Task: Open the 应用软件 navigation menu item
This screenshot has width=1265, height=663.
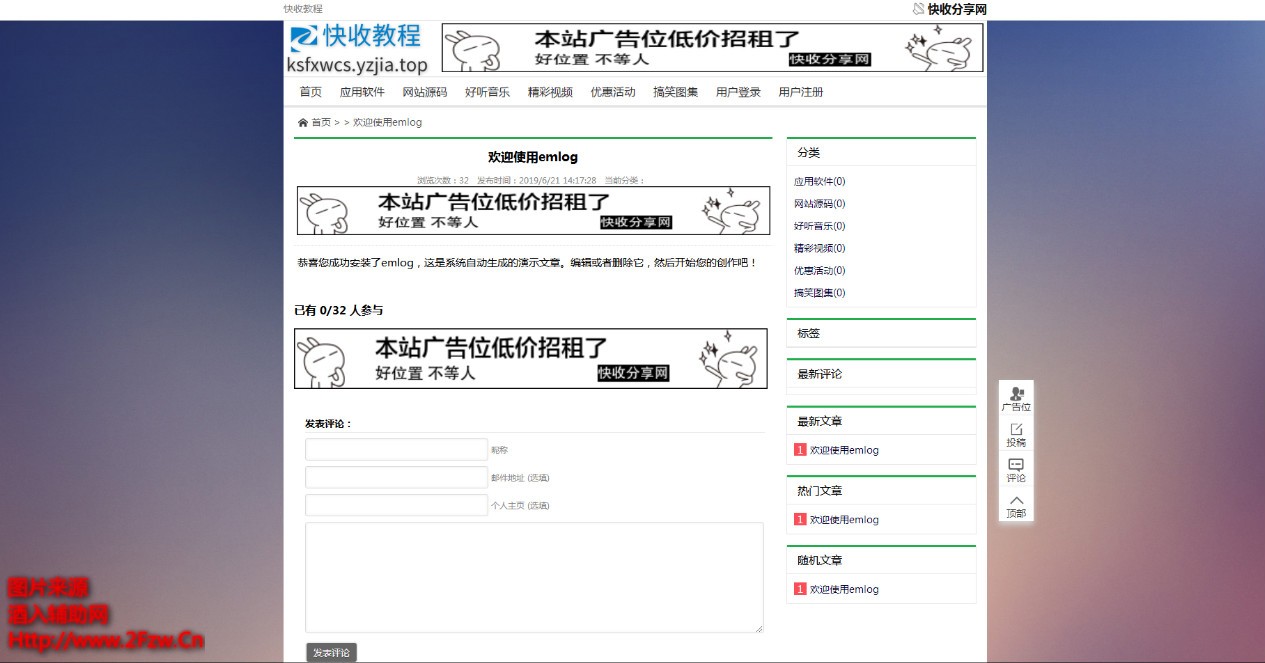Action: click(362, 92)
